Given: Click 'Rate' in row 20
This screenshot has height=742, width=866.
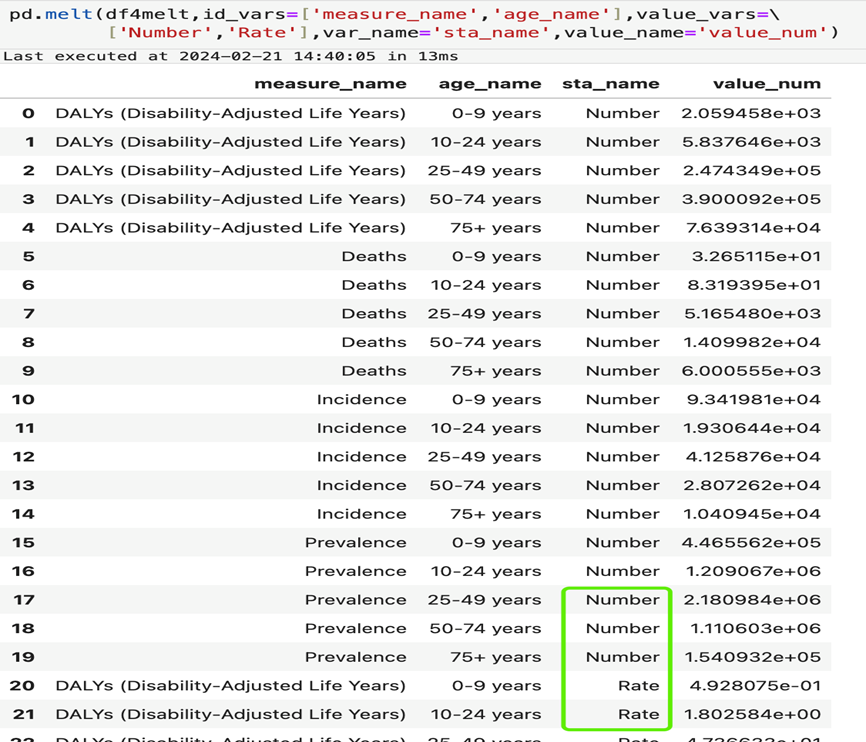Looking at the screenshot, I should pyautogui.click(x=639, y=686).
